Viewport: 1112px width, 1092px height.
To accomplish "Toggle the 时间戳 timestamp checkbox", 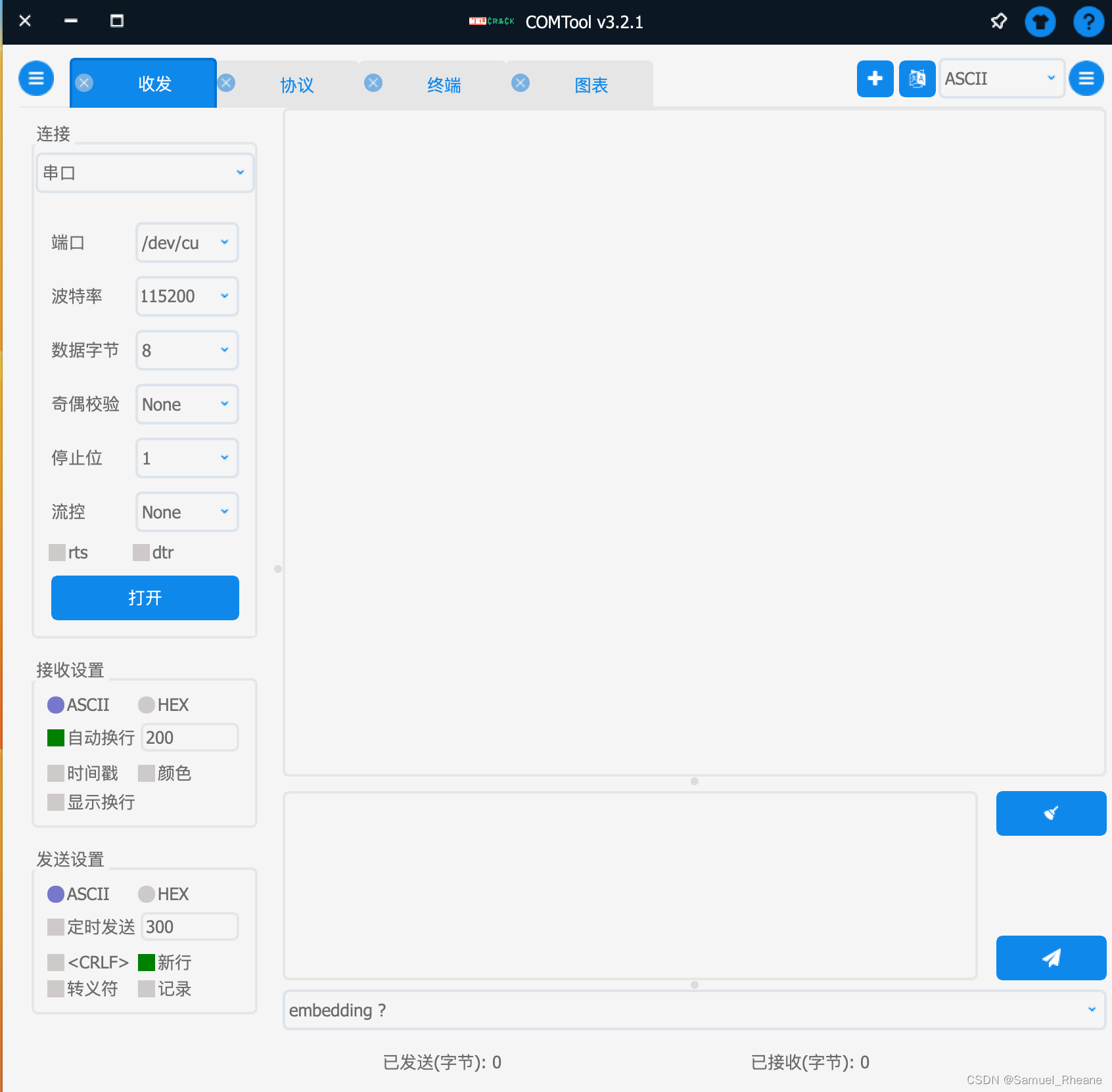I will coord(55,773).
